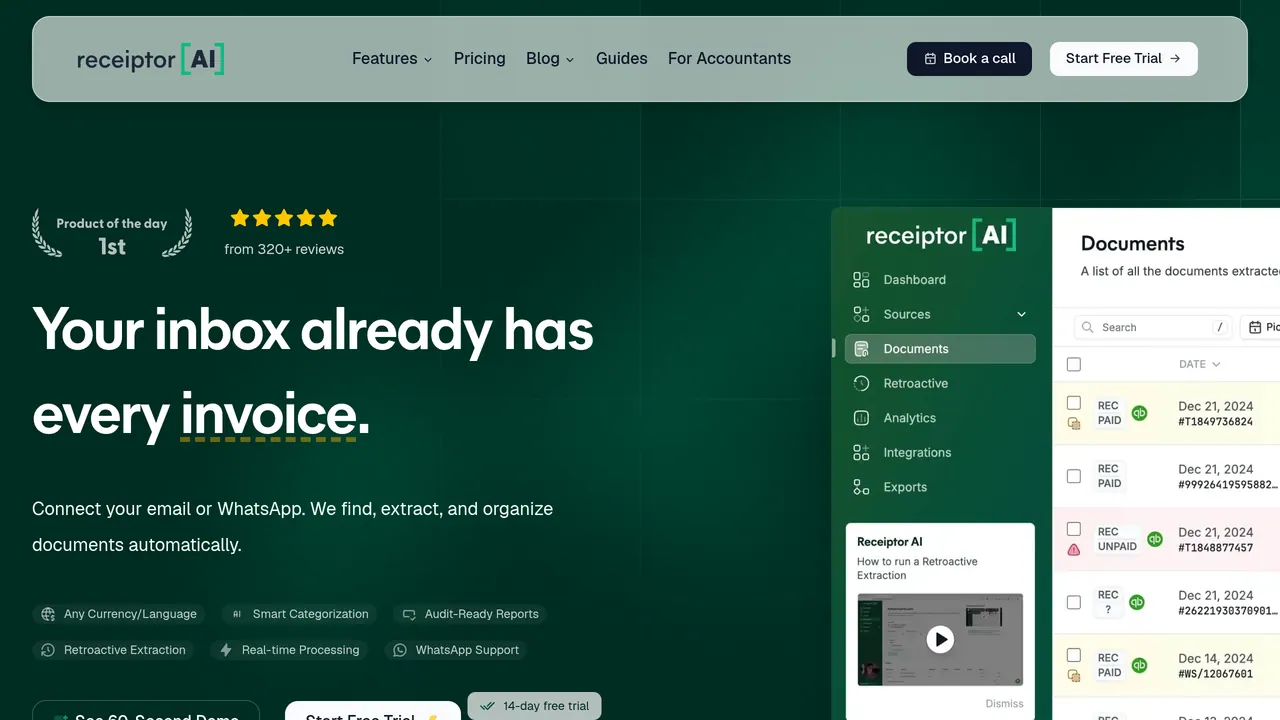Play the Retroactive Extraction tutorial video
Screen dimensions: 1280x720
(940, 639)
